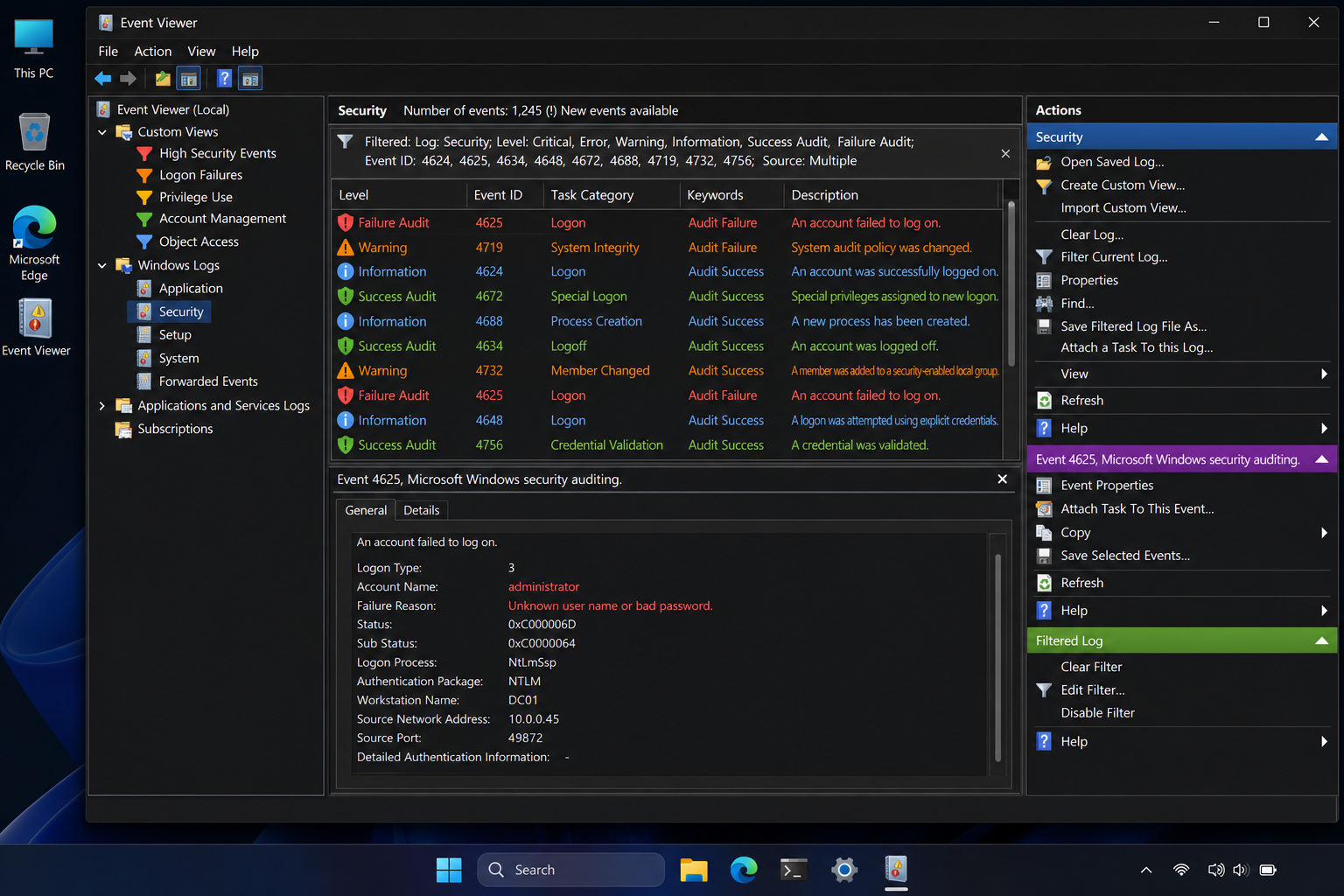Click Refresh icon under Security actions
The image size is (1344, 896).
click(1044, 401)
